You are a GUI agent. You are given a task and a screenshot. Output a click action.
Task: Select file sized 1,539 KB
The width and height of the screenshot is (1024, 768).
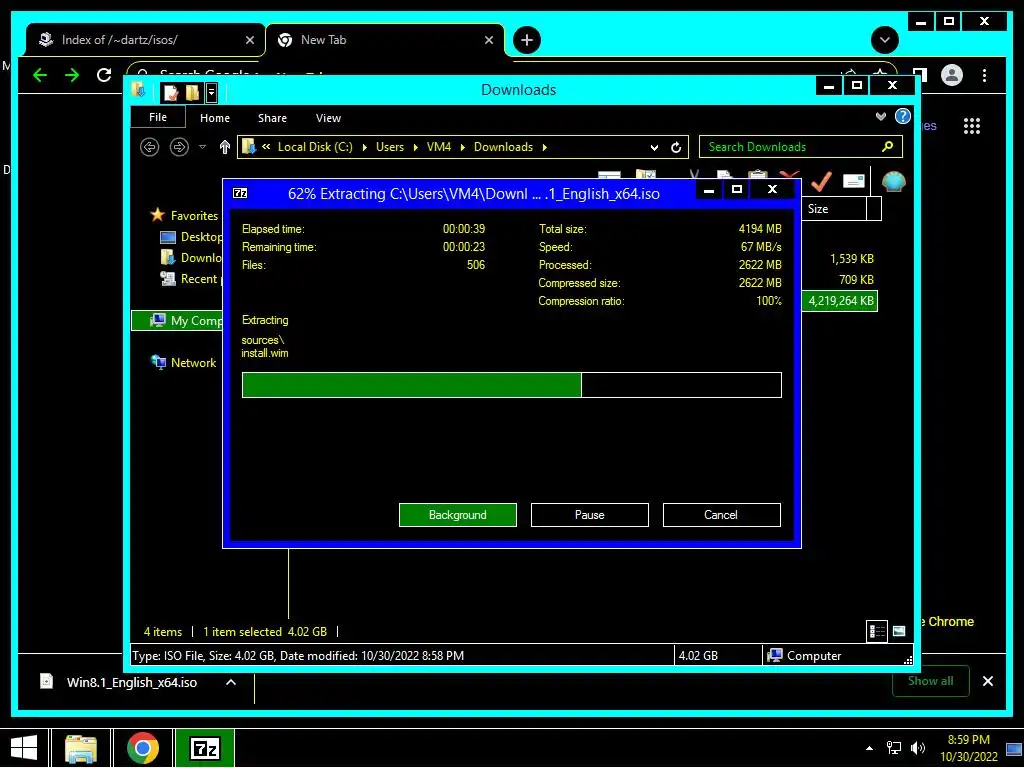[x=852, y=259]
